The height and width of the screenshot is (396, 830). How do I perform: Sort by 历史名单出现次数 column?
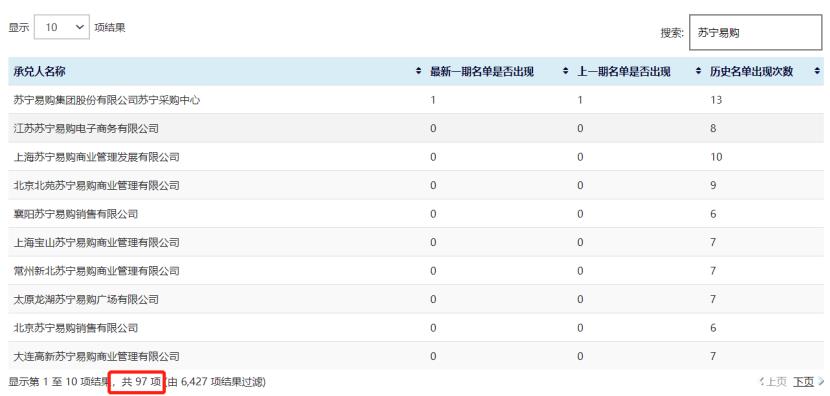click(764, 71)
